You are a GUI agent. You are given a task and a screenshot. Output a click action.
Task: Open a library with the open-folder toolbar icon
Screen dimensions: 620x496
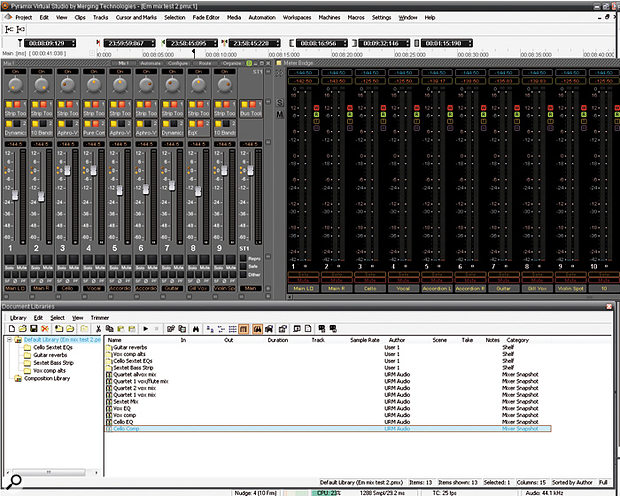(23, 329)
